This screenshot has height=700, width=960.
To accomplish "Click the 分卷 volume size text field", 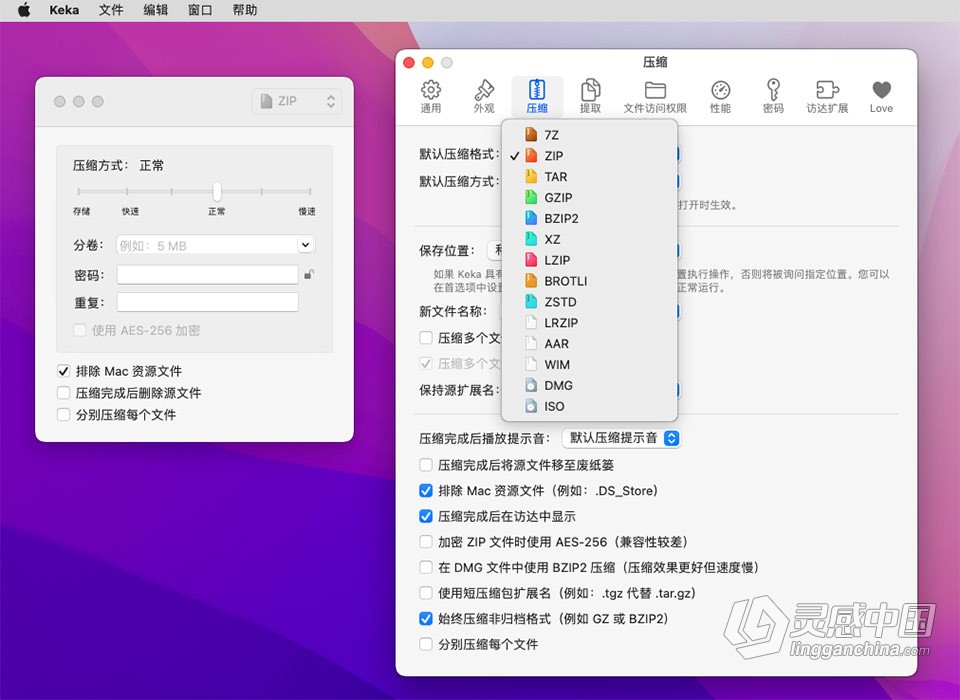I will pos(207,245).
